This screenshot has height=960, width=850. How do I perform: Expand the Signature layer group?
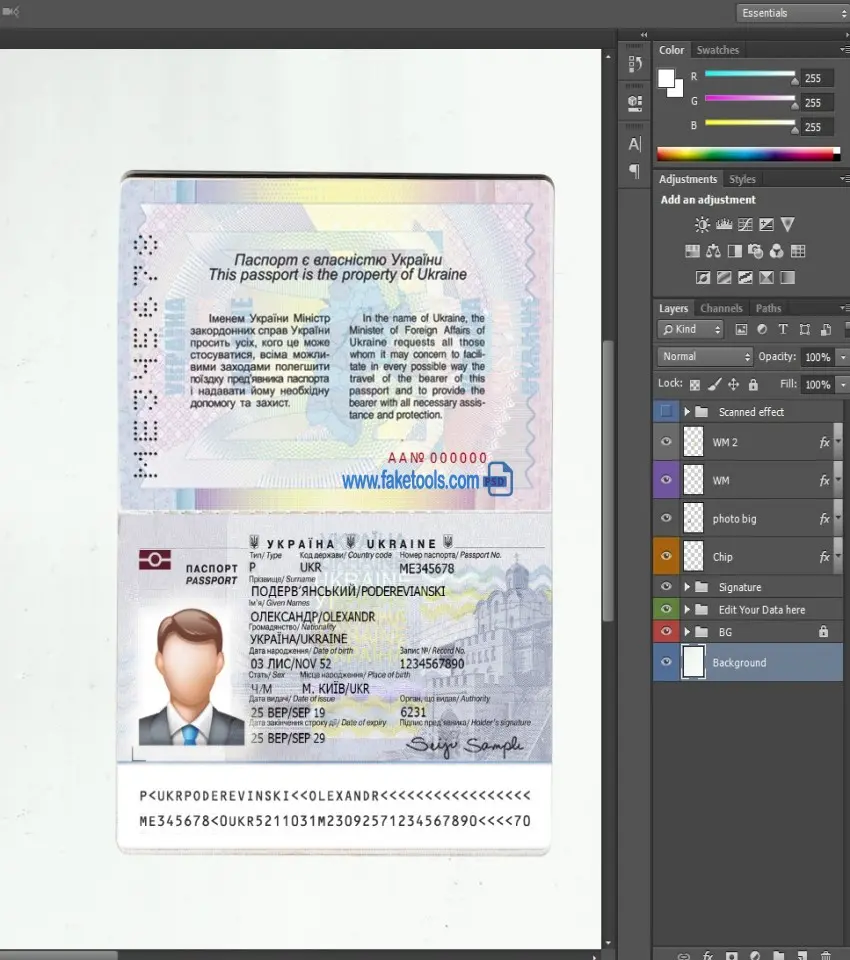(688, 587)
